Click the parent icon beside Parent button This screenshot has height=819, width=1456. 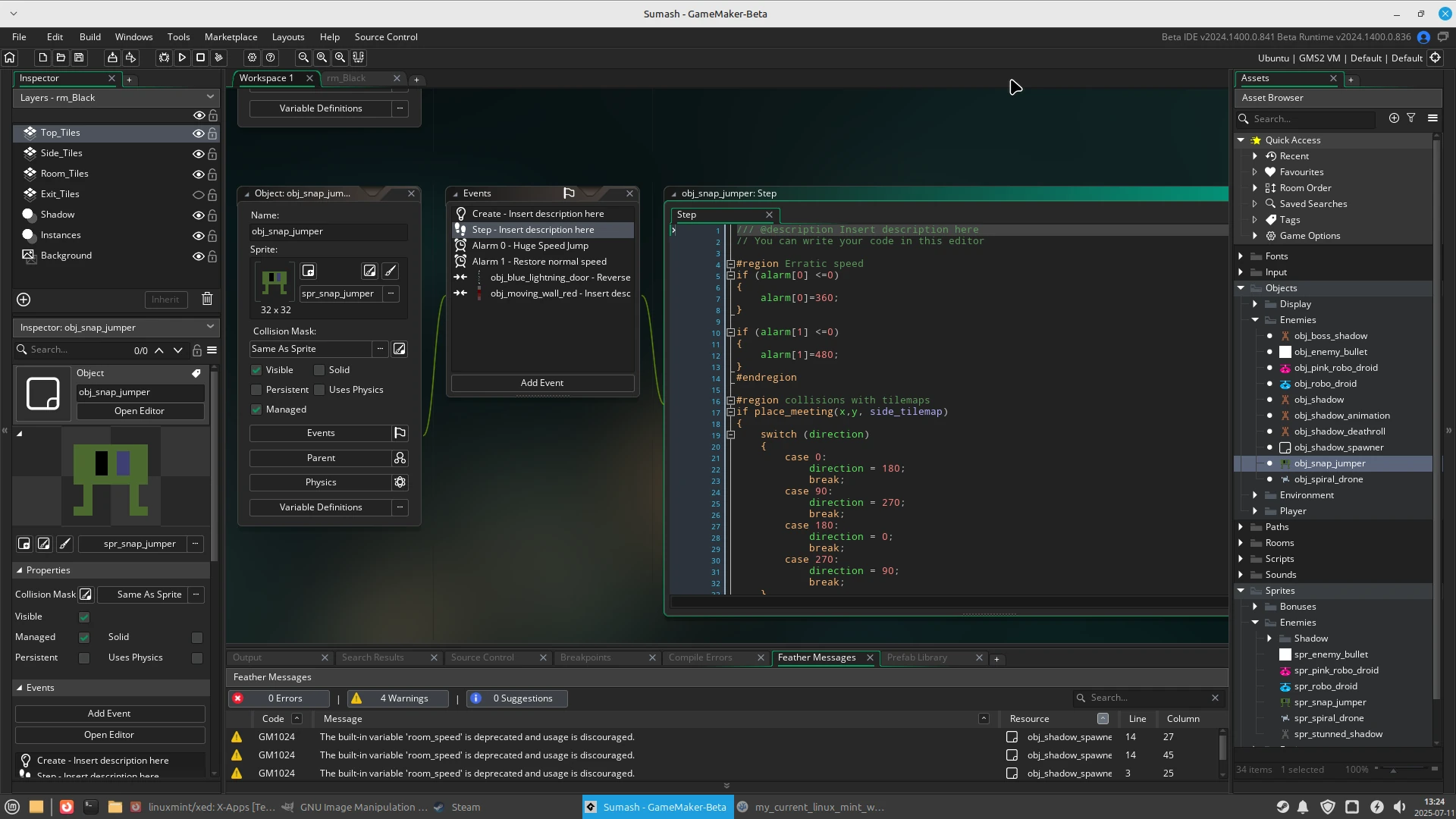[x=400, y=458]
